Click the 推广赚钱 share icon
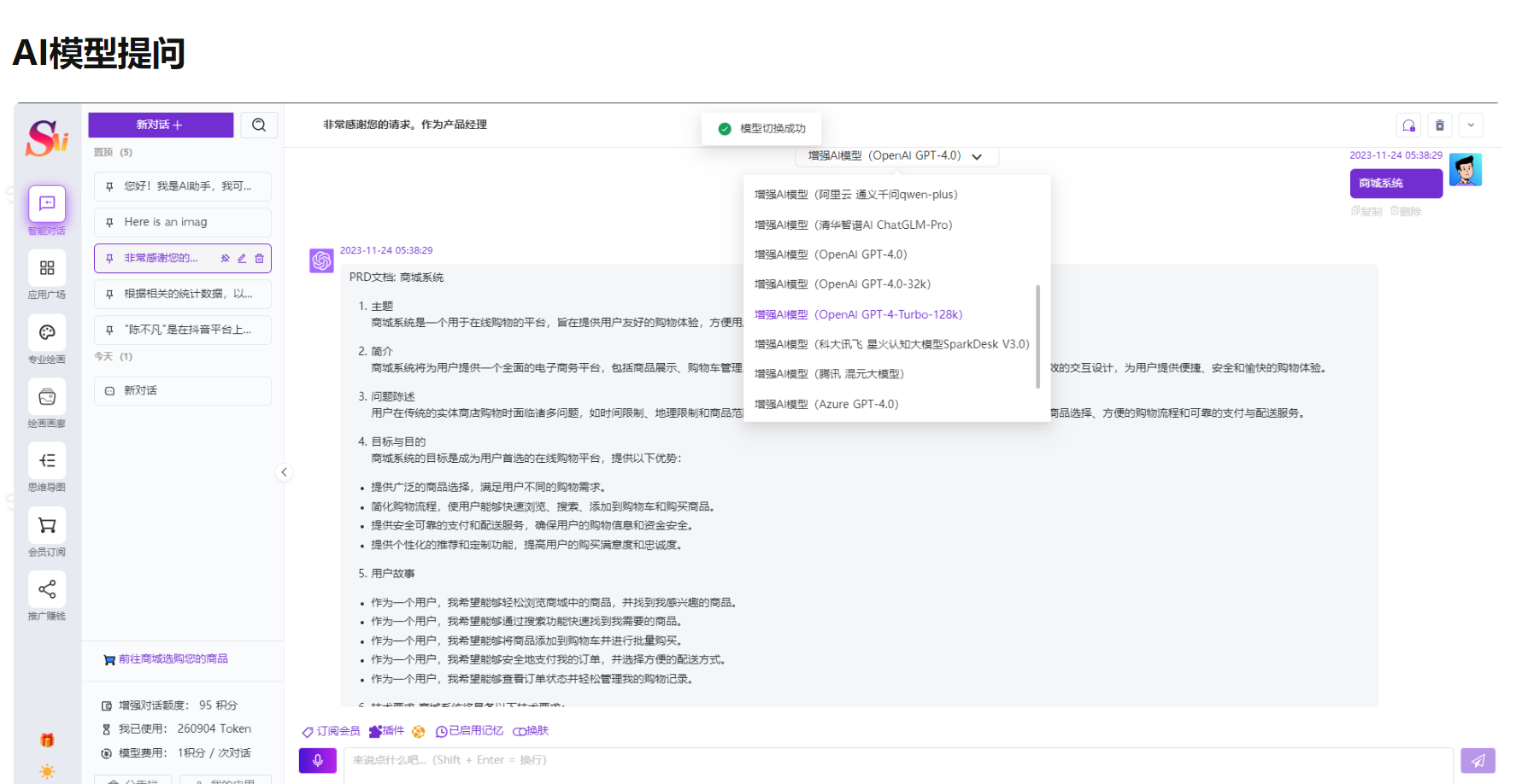The width and height of the screenshot is (1516, 784). tap(47, 589)
